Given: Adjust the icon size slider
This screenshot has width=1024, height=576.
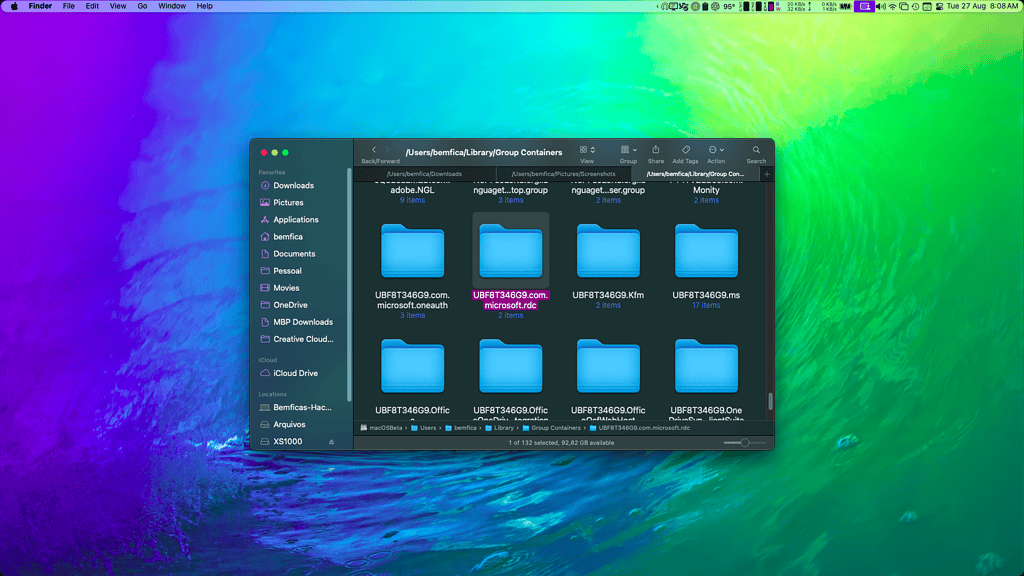Looking at the screenshot, I should click(x=745, y=442).
